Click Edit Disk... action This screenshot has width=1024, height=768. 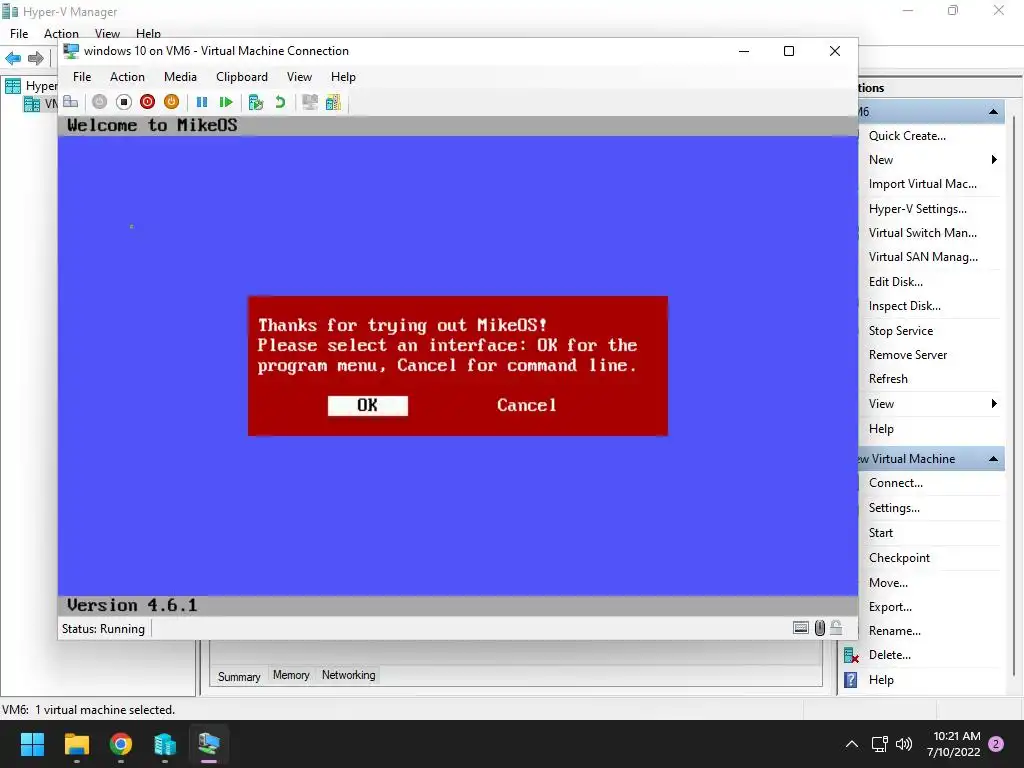[895, 282]
